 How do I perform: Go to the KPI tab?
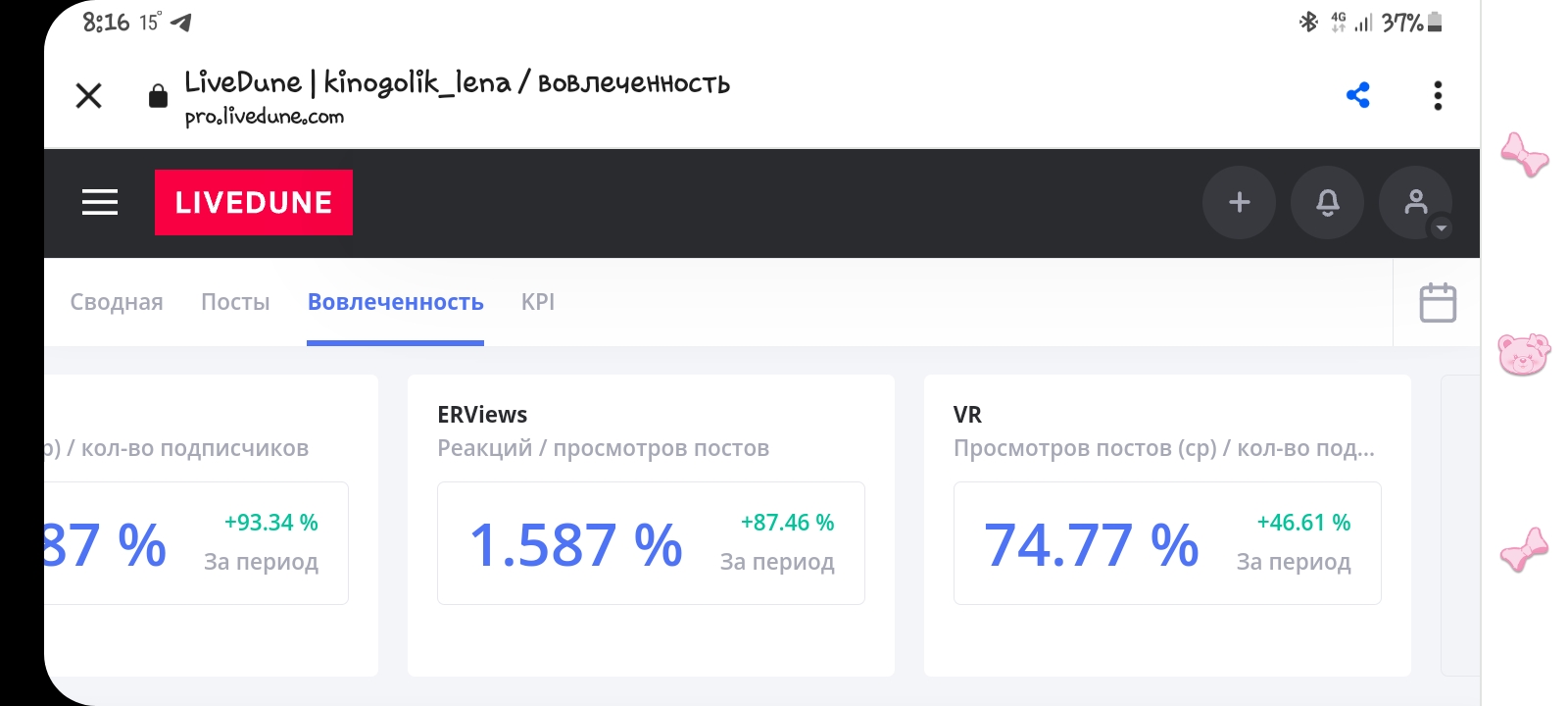point(538,302)
